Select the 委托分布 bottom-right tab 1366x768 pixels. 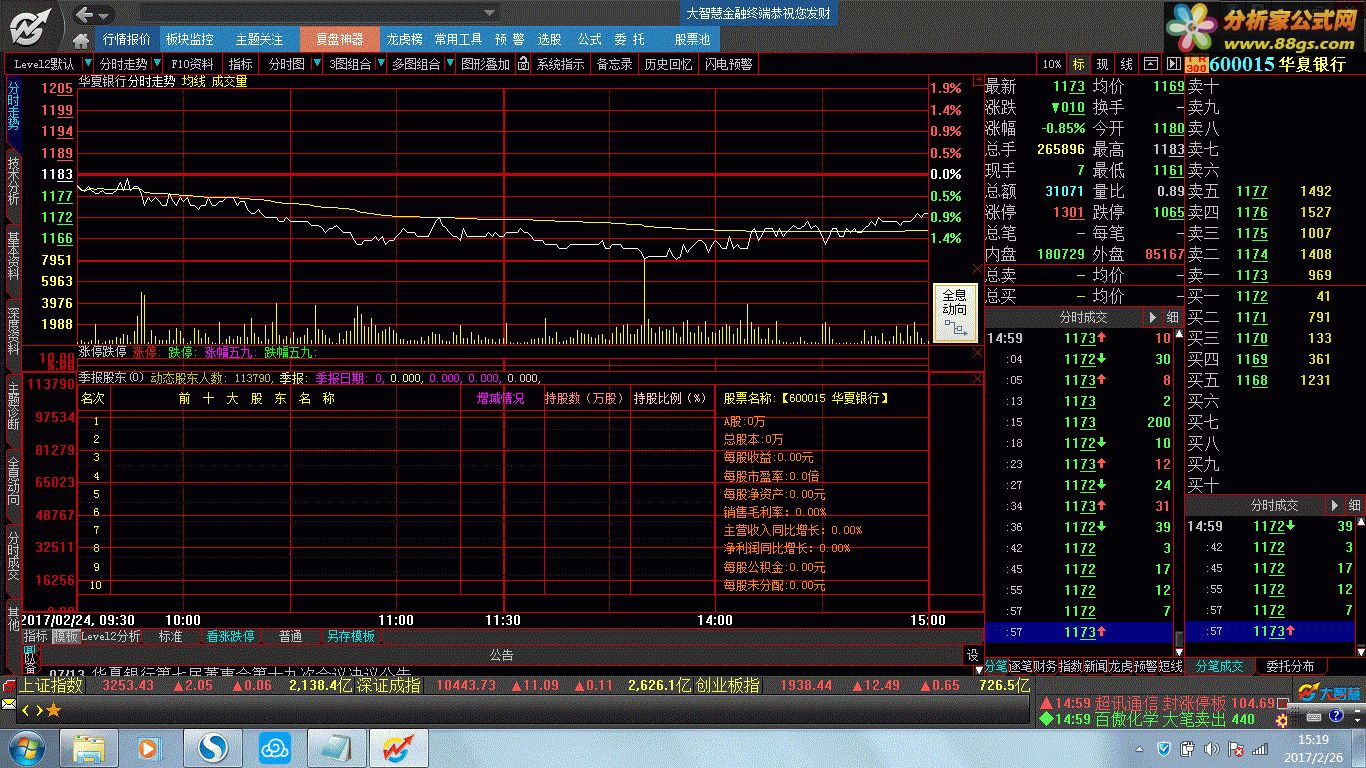(1290, 666)
